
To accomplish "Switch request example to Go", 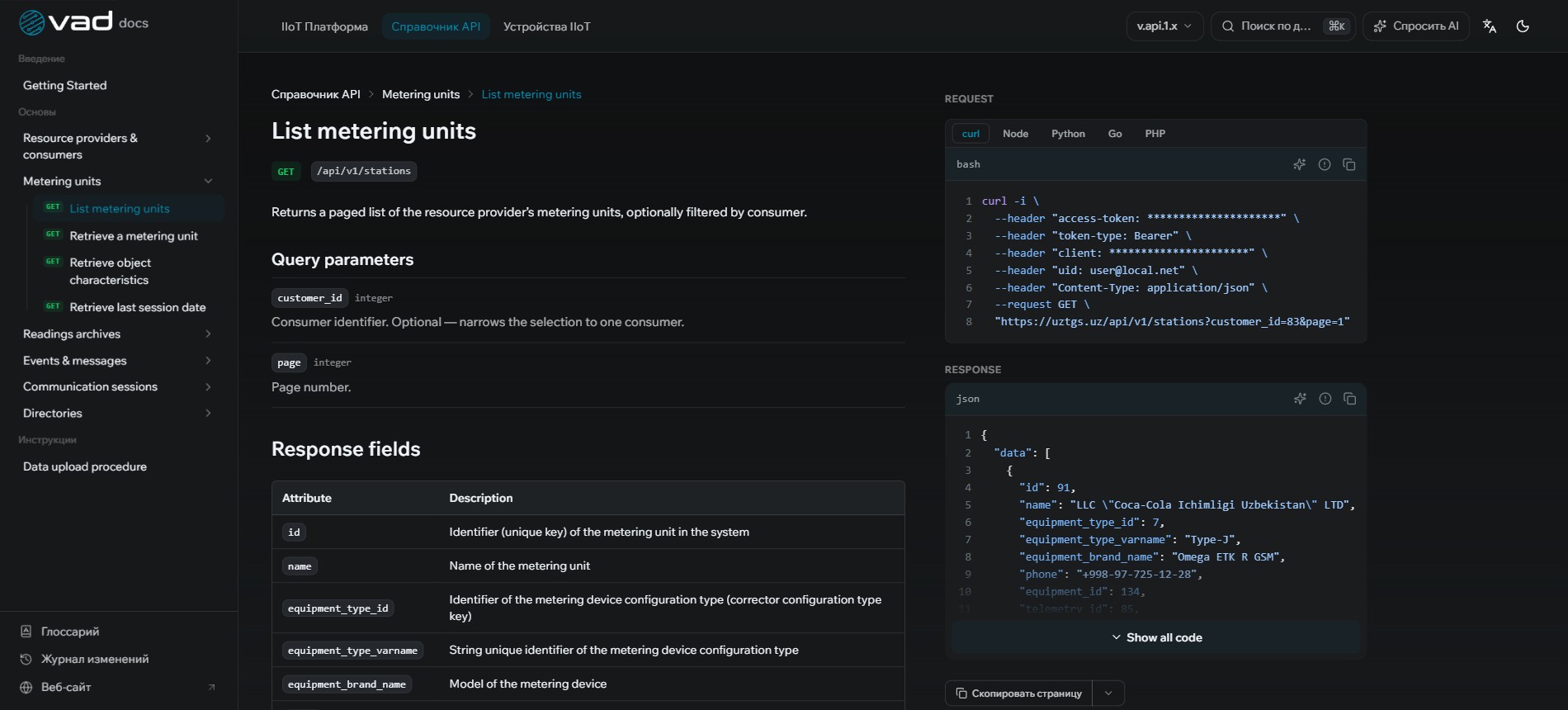I will point(1115,134).
